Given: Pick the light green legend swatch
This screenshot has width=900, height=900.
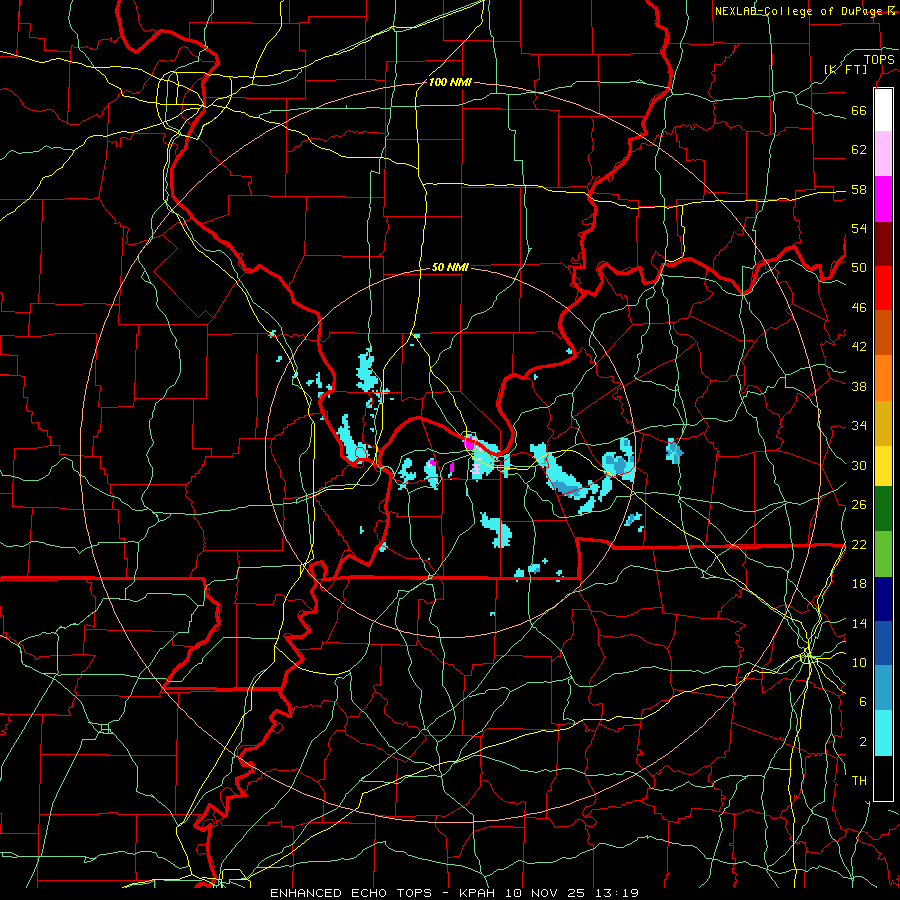Looking at the screenshot, I should 883,554.
